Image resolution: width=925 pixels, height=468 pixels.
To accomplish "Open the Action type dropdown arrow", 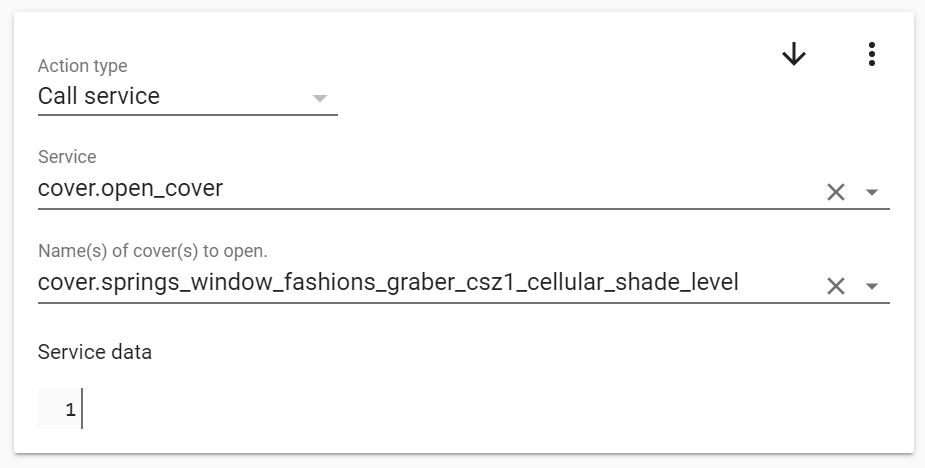I will pos(319,98).
